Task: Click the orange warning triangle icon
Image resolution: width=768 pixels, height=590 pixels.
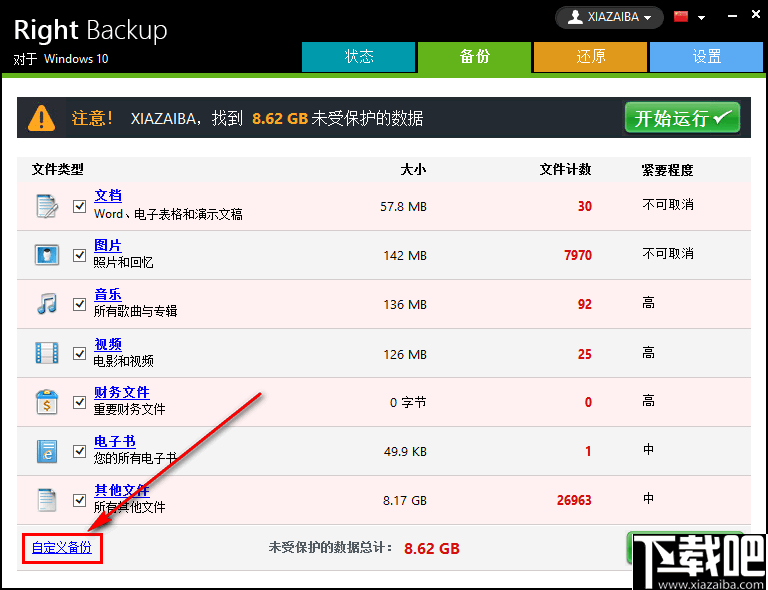Action: 42,118
